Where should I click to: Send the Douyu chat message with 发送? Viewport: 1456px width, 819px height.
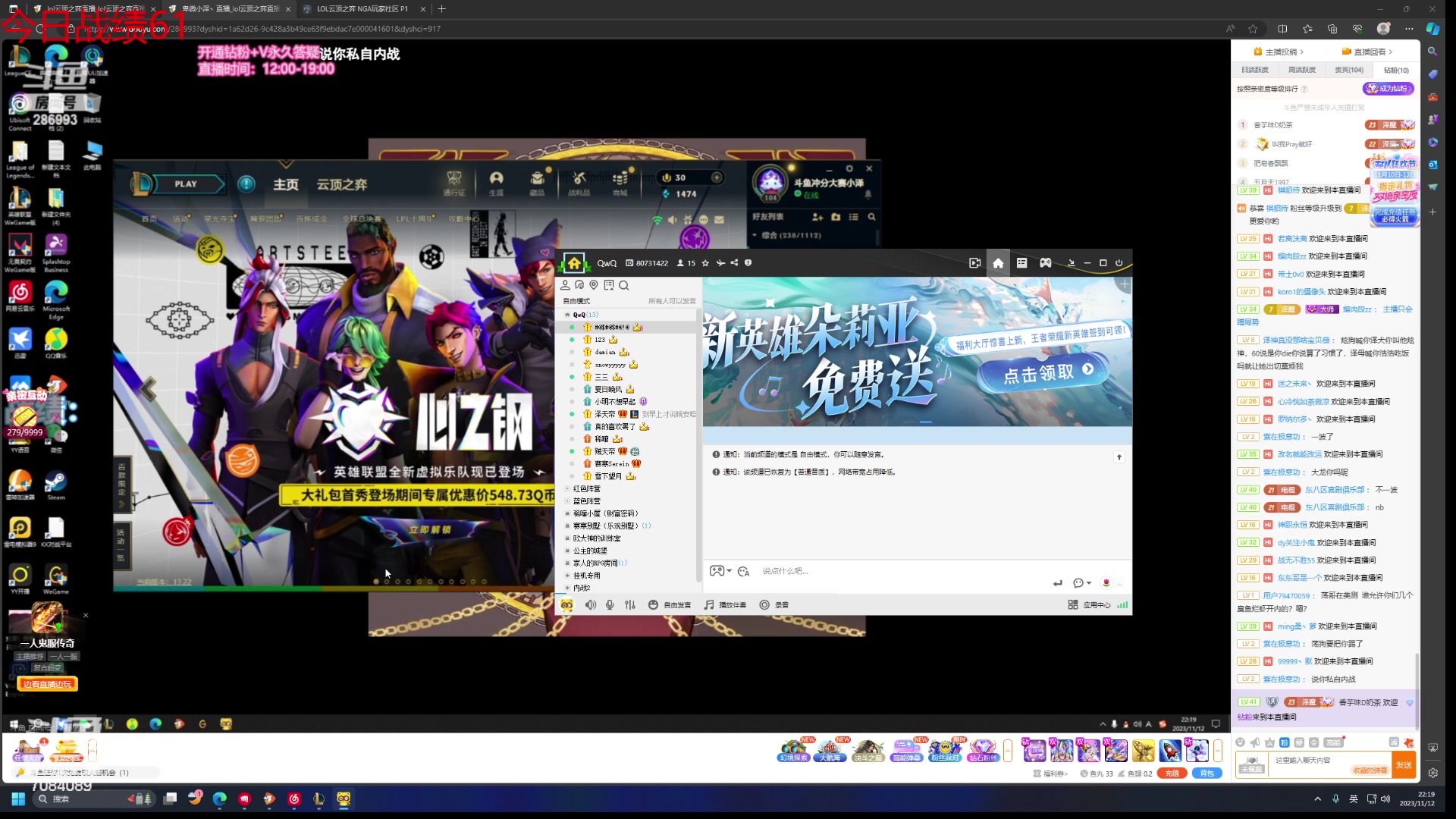point(1404,764)
